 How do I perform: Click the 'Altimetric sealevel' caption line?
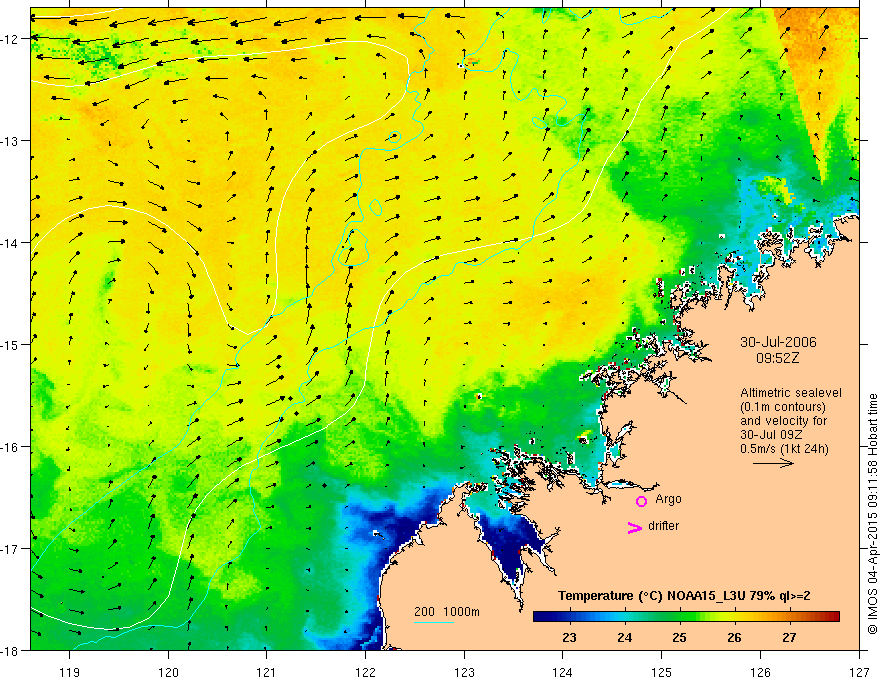791,393
